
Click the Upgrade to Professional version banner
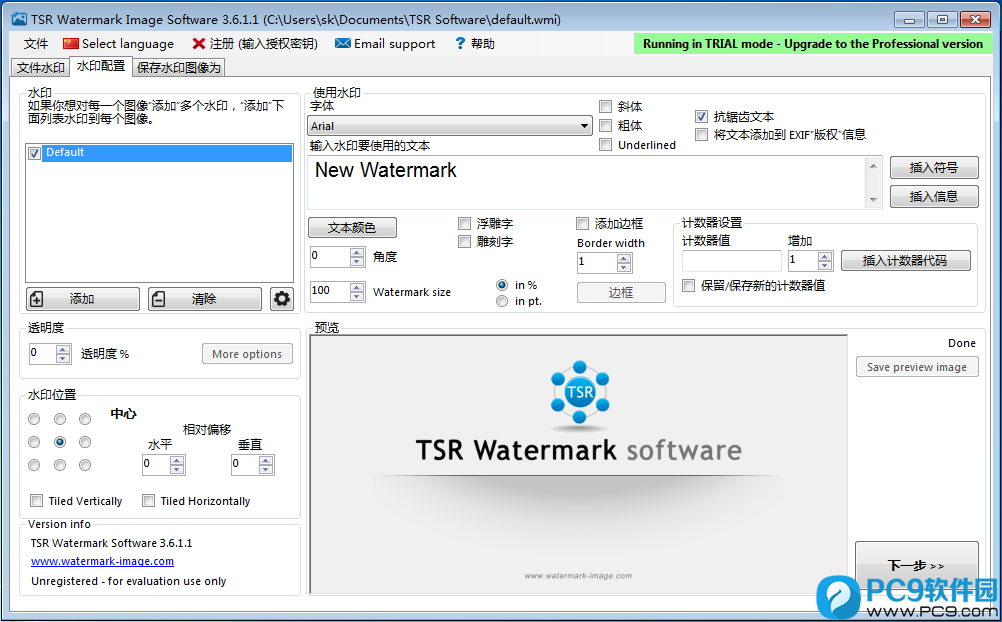pyautogui.click(x=813, y=43)
